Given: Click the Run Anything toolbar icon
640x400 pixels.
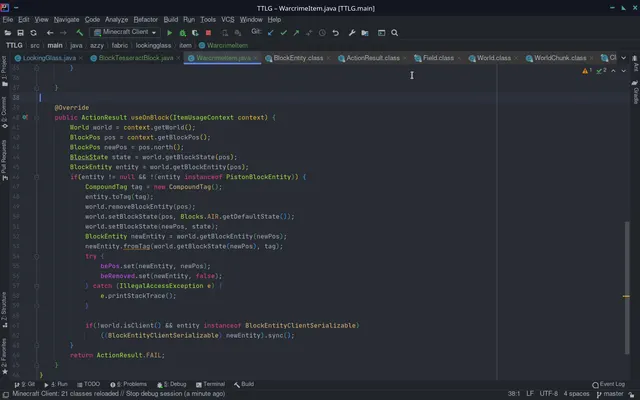Looking at the screenshot, I should pyautogui.click(x=381, y=33).
